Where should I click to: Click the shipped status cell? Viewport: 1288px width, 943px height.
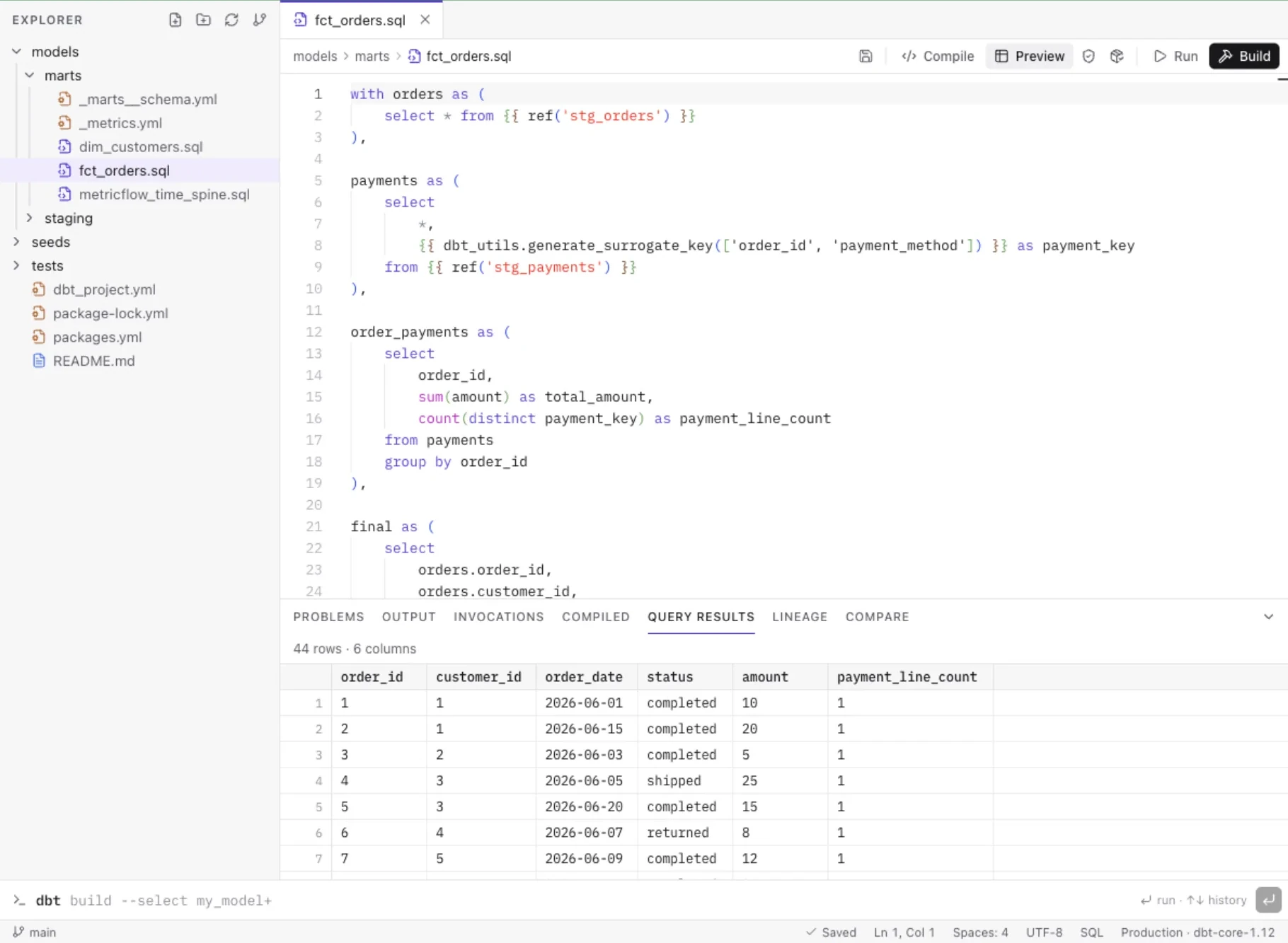[x=685, y=780]
